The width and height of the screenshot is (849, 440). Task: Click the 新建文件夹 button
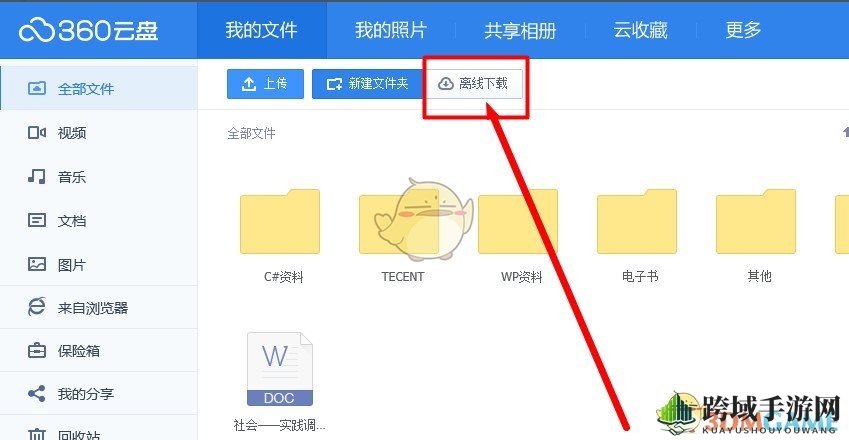[367, 84]
